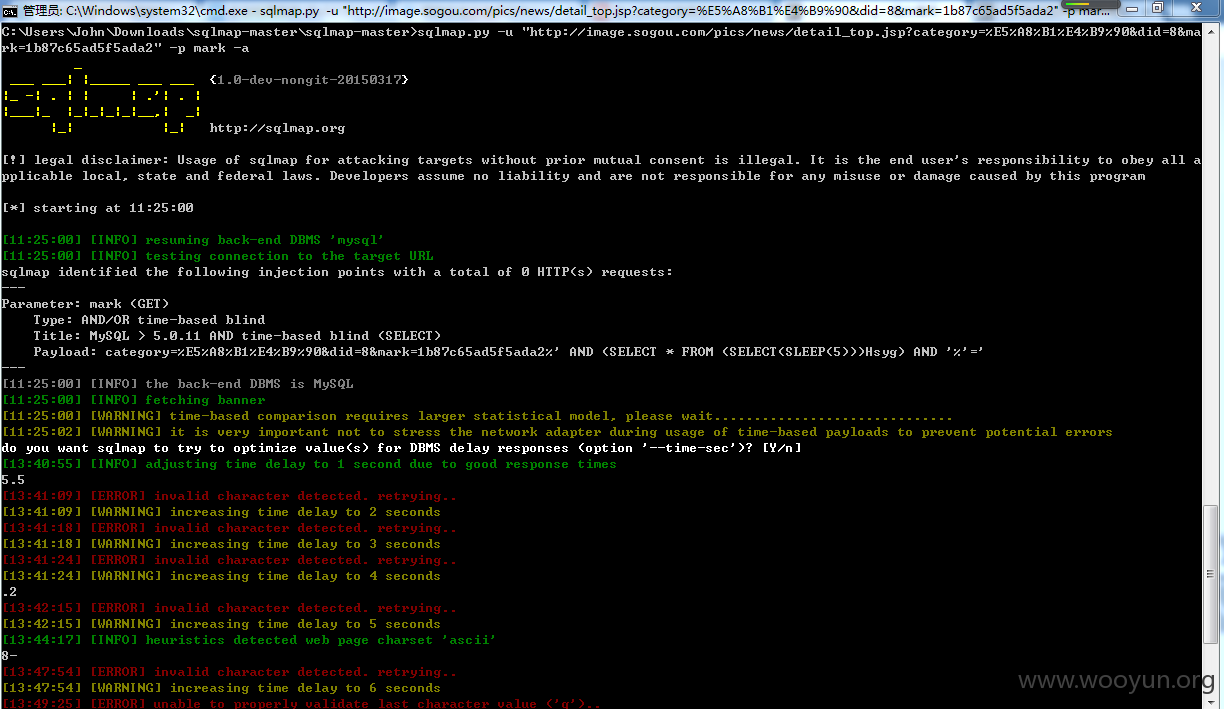Viewport: 1224px width, 709px height.
Task: Click 'Title: MySQL > 5.0.11' line
Action: (237, 336)
